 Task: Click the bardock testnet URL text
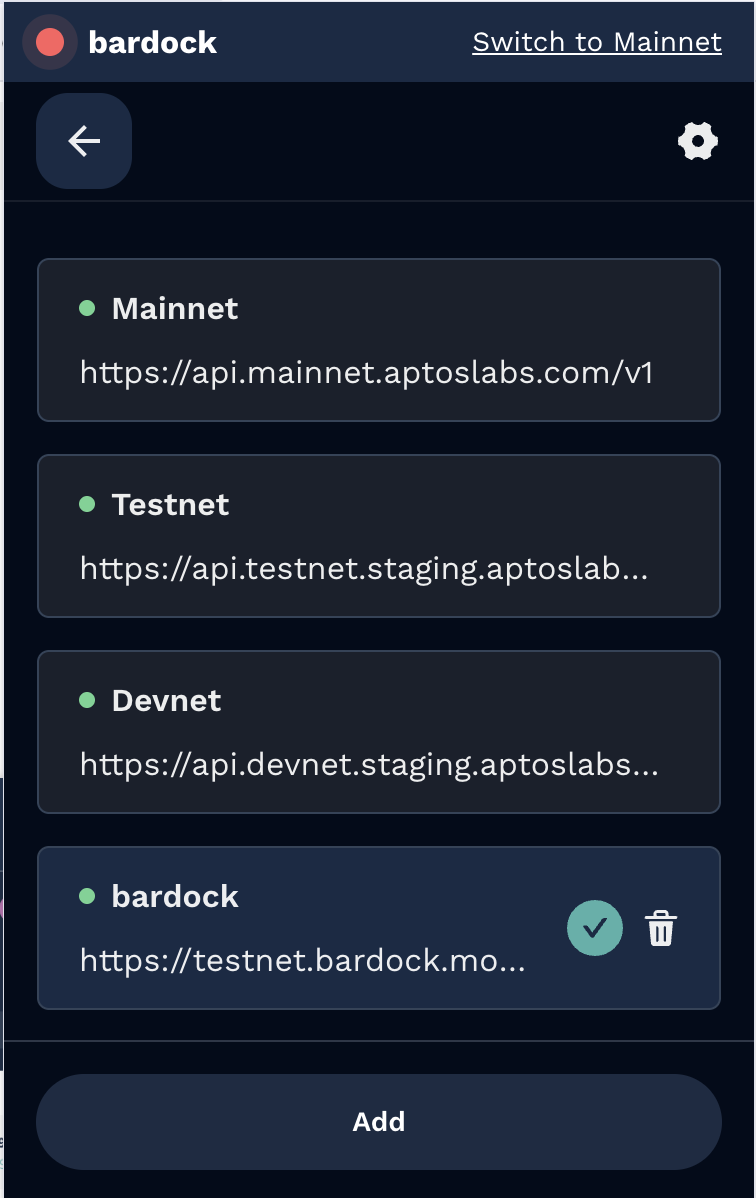302,961
